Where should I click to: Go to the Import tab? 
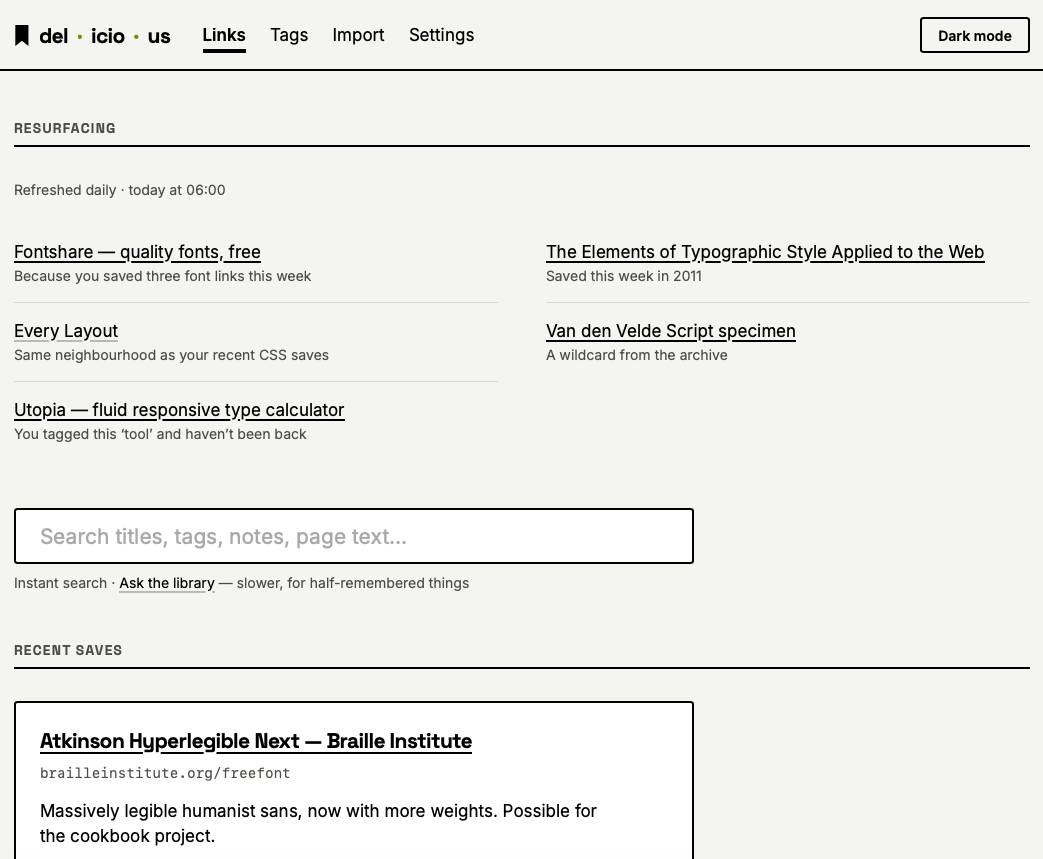[358, 35]
